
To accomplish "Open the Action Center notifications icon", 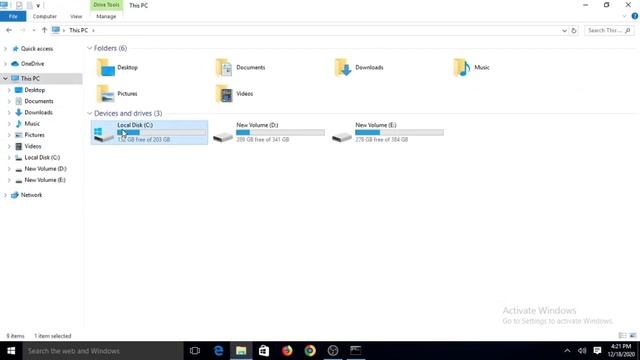I will click(597, 351).
